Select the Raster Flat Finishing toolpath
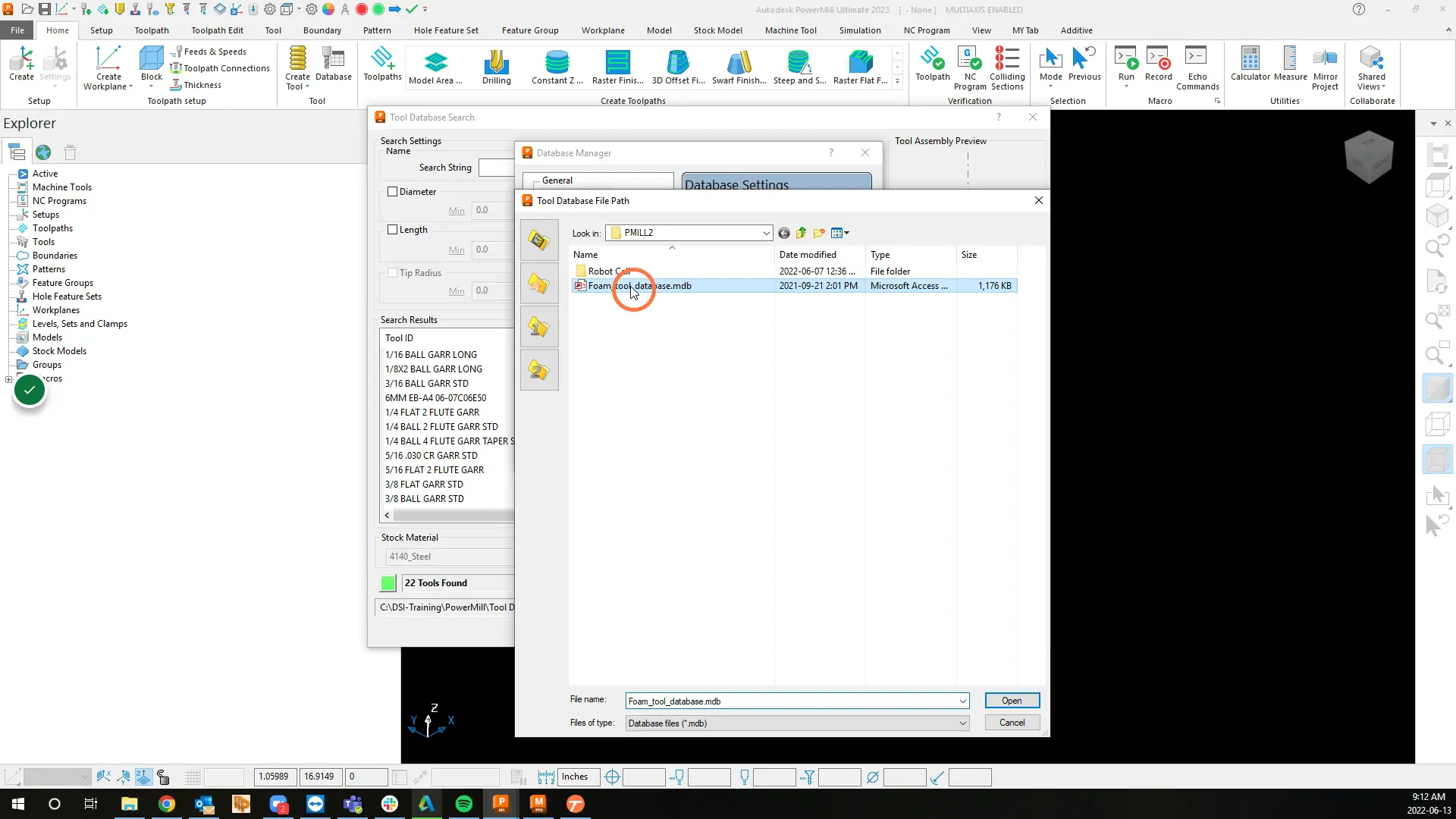 tap(861, 67)
